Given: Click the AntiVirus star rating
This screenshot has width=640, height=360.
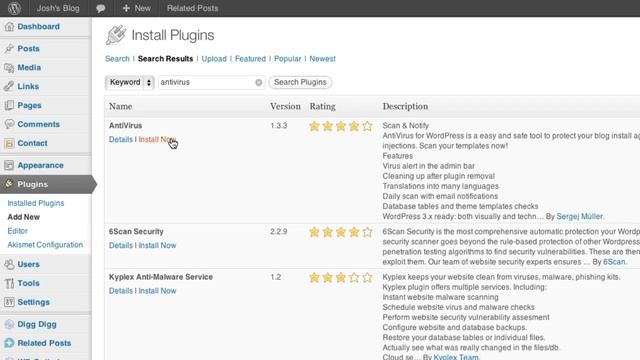Looking at the screenshot, I should tap(341, 126).
